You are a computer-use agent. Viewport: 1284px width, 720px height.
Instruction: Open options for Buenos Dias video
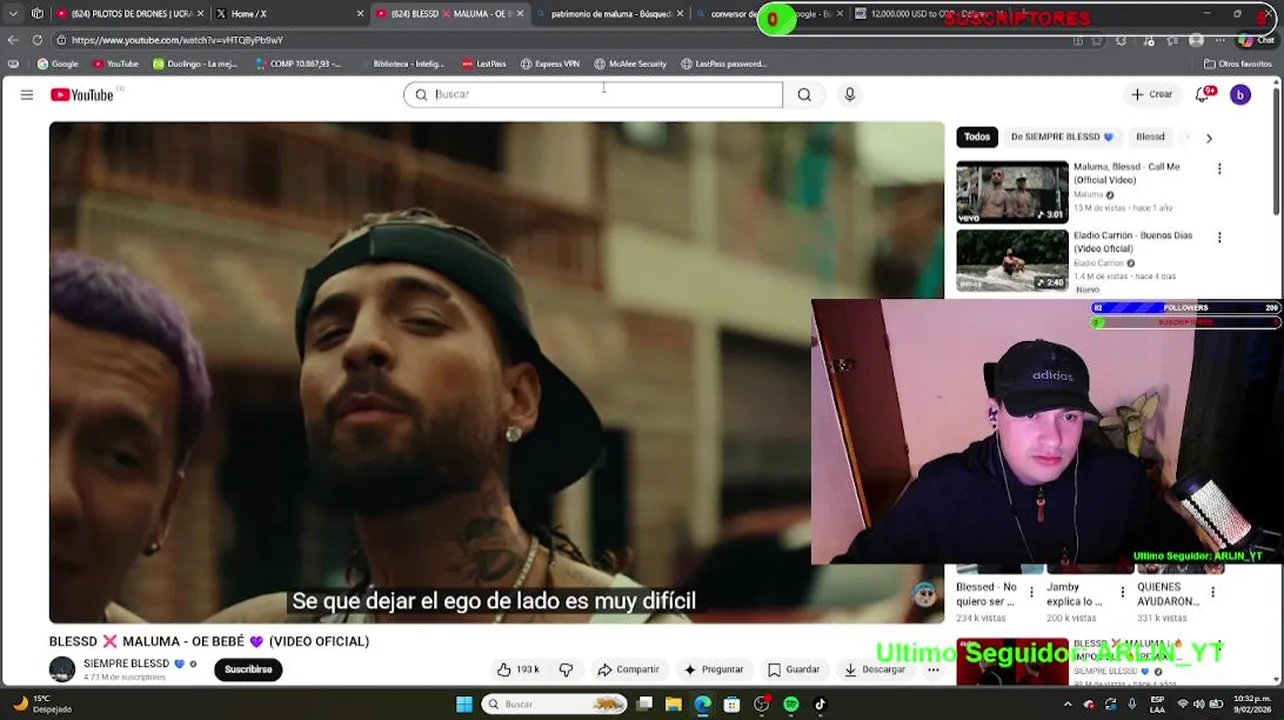(x=1219, y=238)
